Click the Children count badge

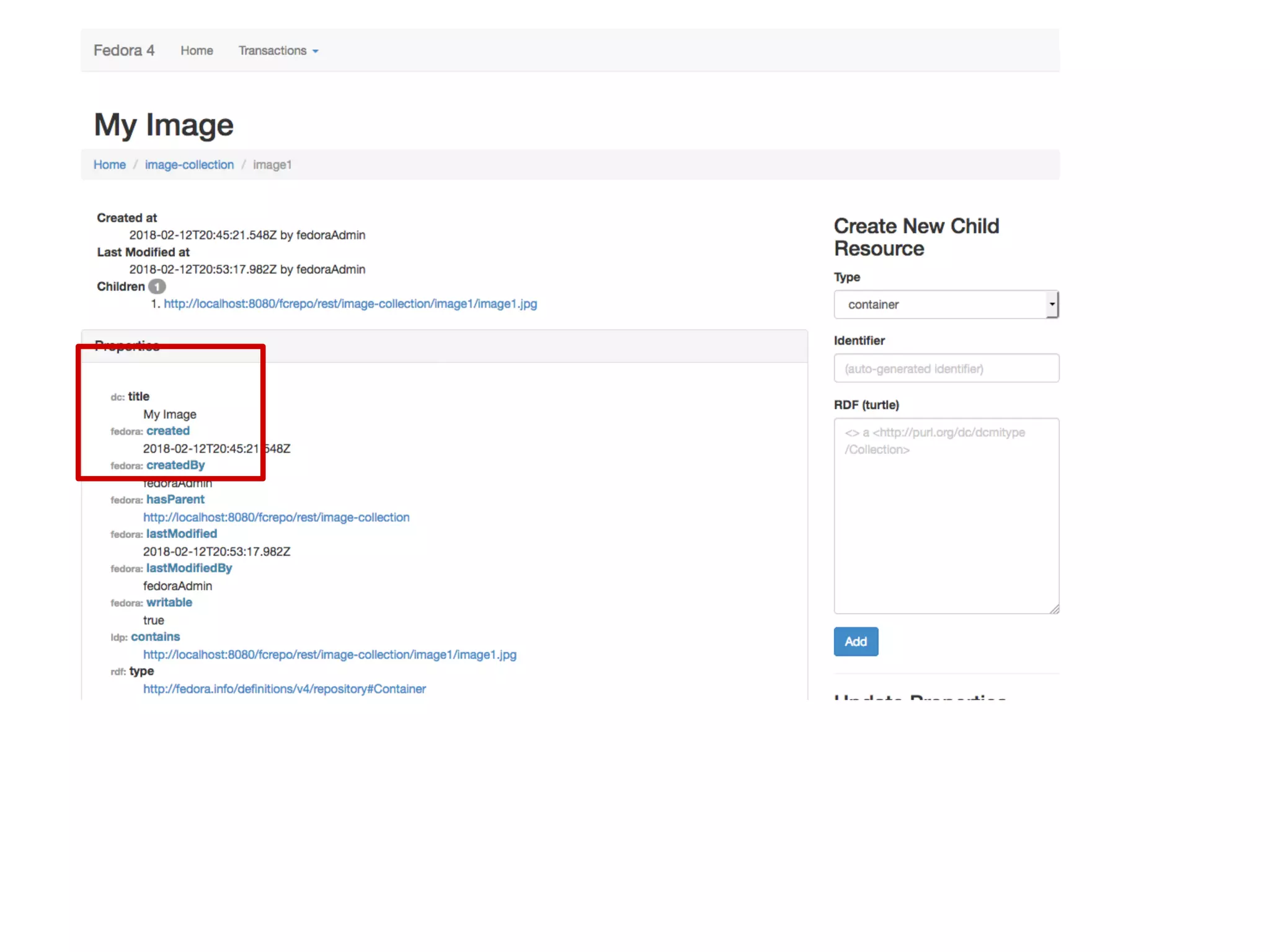tap(157, 286)
